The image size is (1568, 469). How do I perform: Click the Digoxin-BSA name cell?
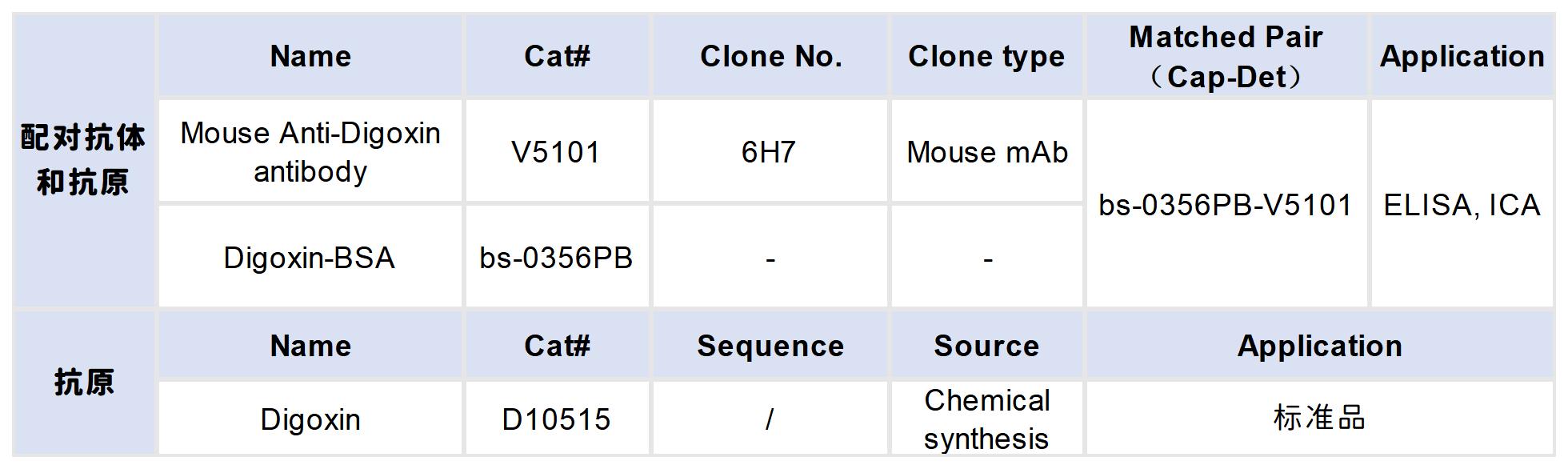310,258
